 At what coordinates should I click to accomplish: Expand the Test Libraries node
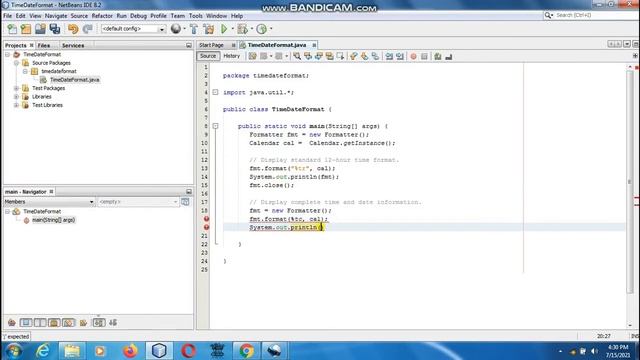(x=16, y=105)
